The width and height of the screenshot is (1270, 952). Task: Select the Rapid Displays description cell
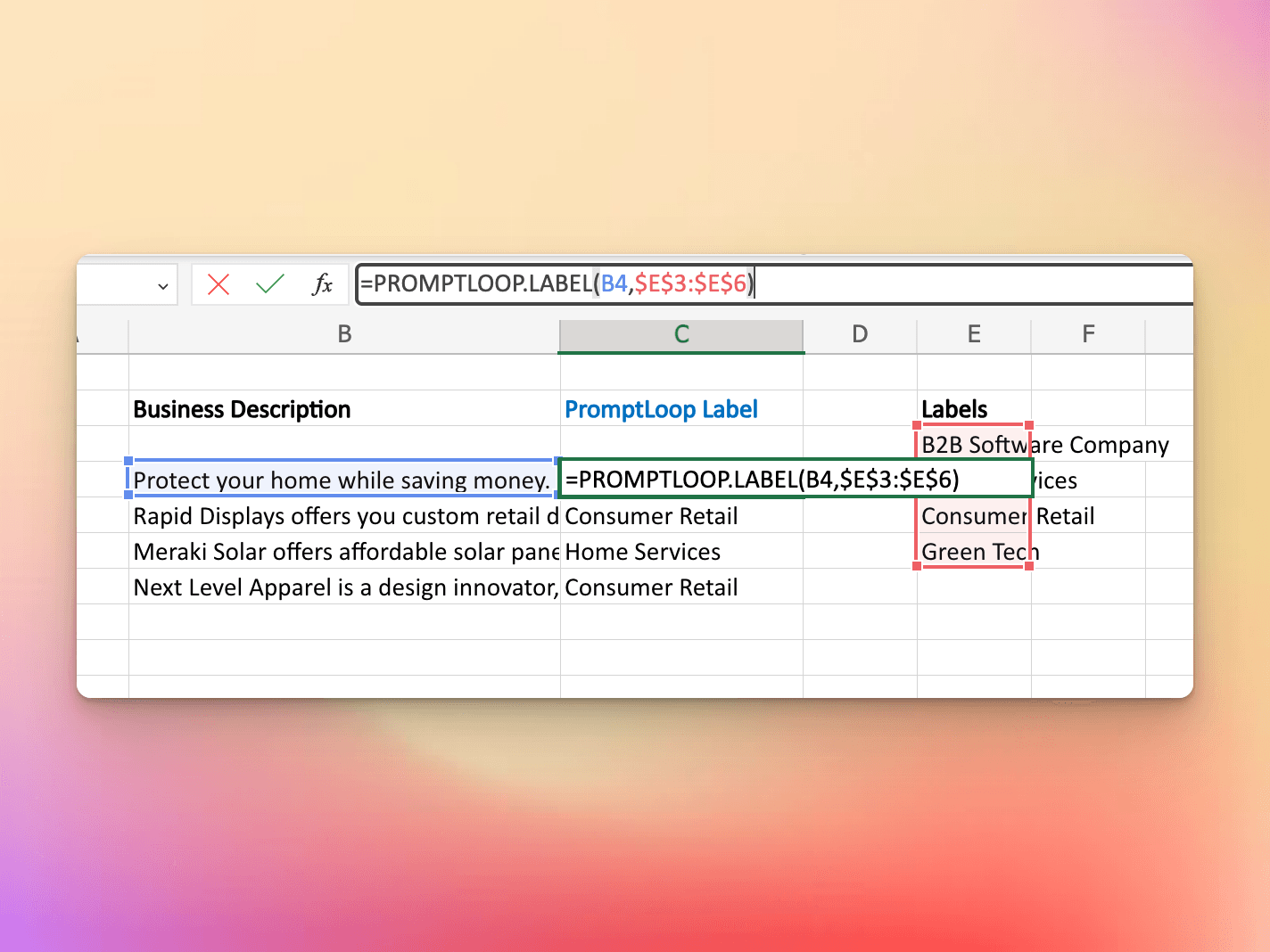(342, 515)
